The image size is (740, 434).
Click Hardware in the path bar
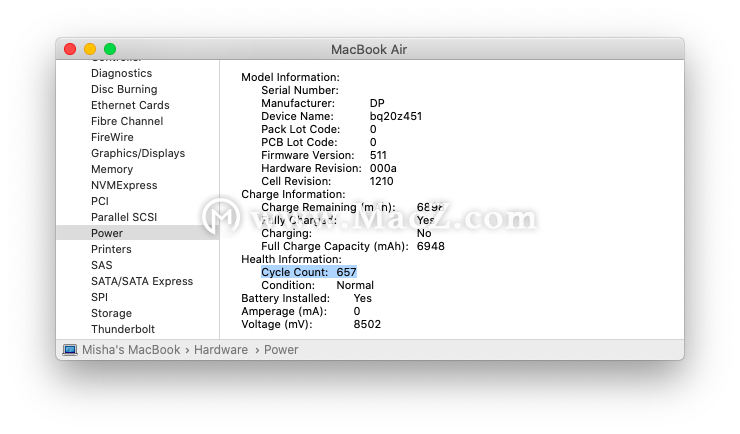tap(221, 350)
